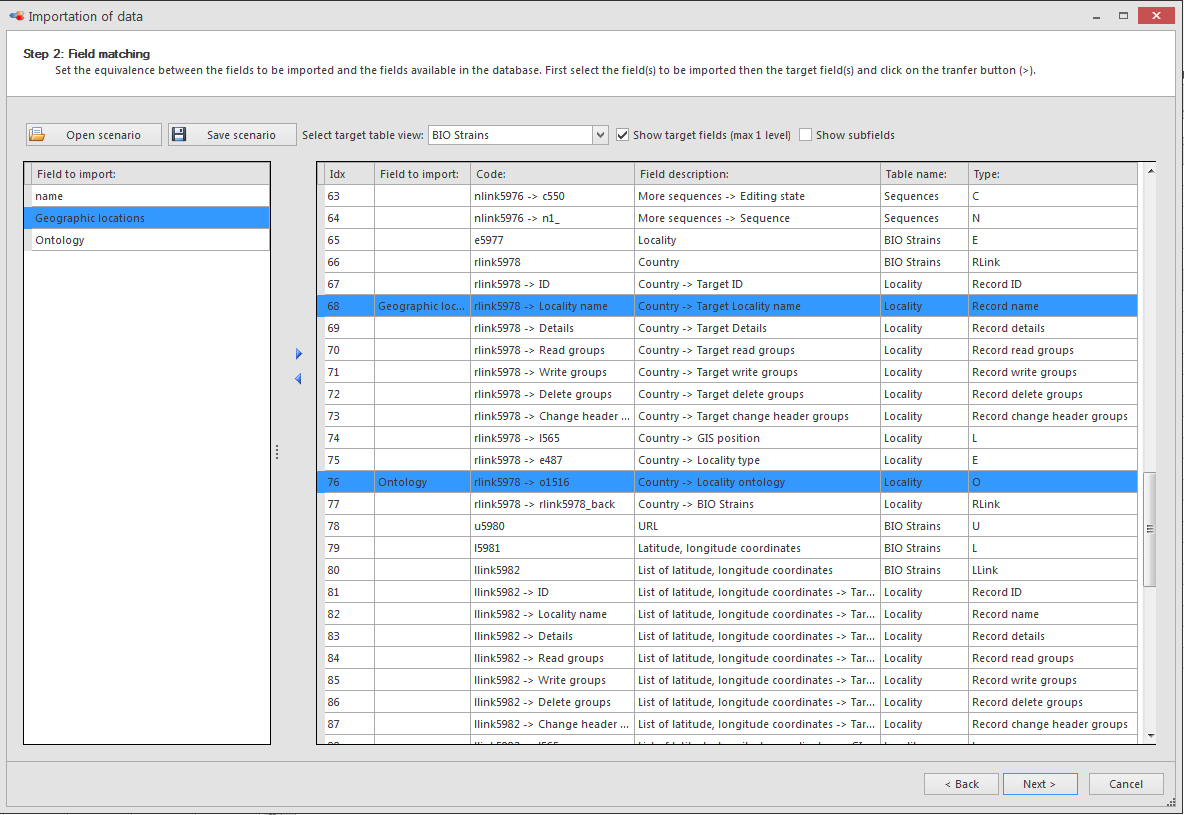Click the scroll down arrow of table scrollbar
The height and width of the screenshot is (815, 1184).
(x=1150, y=736)
